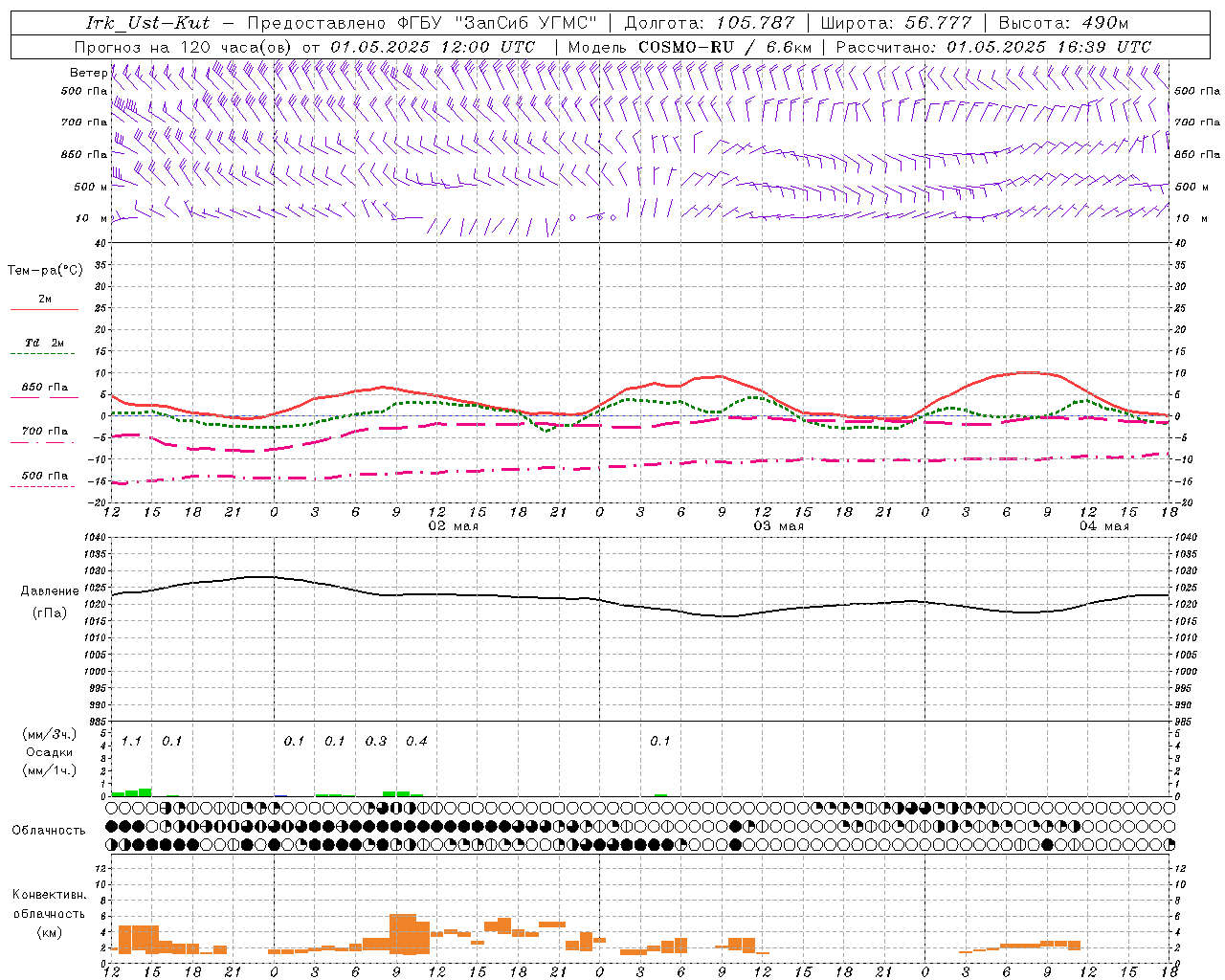Click the "2м" temperature legend entry
The image size is (1225, 980).
45,300
